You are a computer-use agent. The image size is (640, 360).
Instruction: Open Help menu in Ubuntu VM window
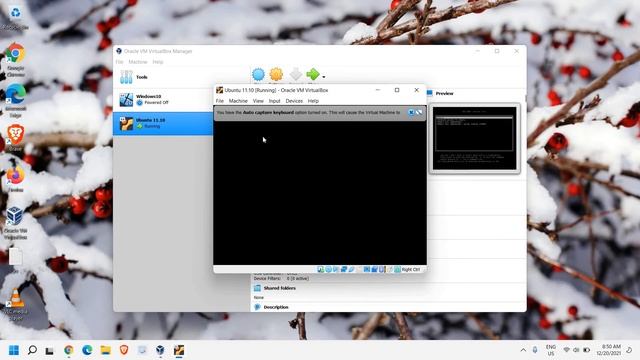tap(313, 101)
